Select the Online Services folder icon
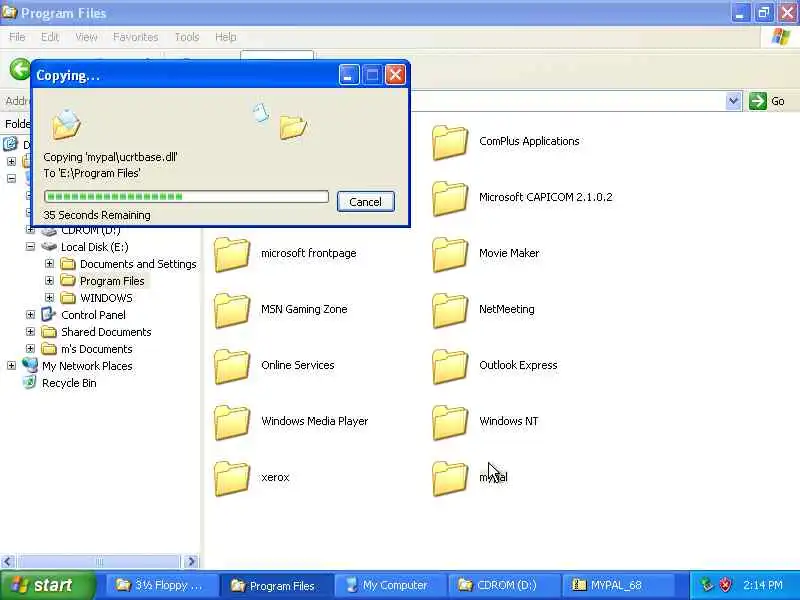 232,367
